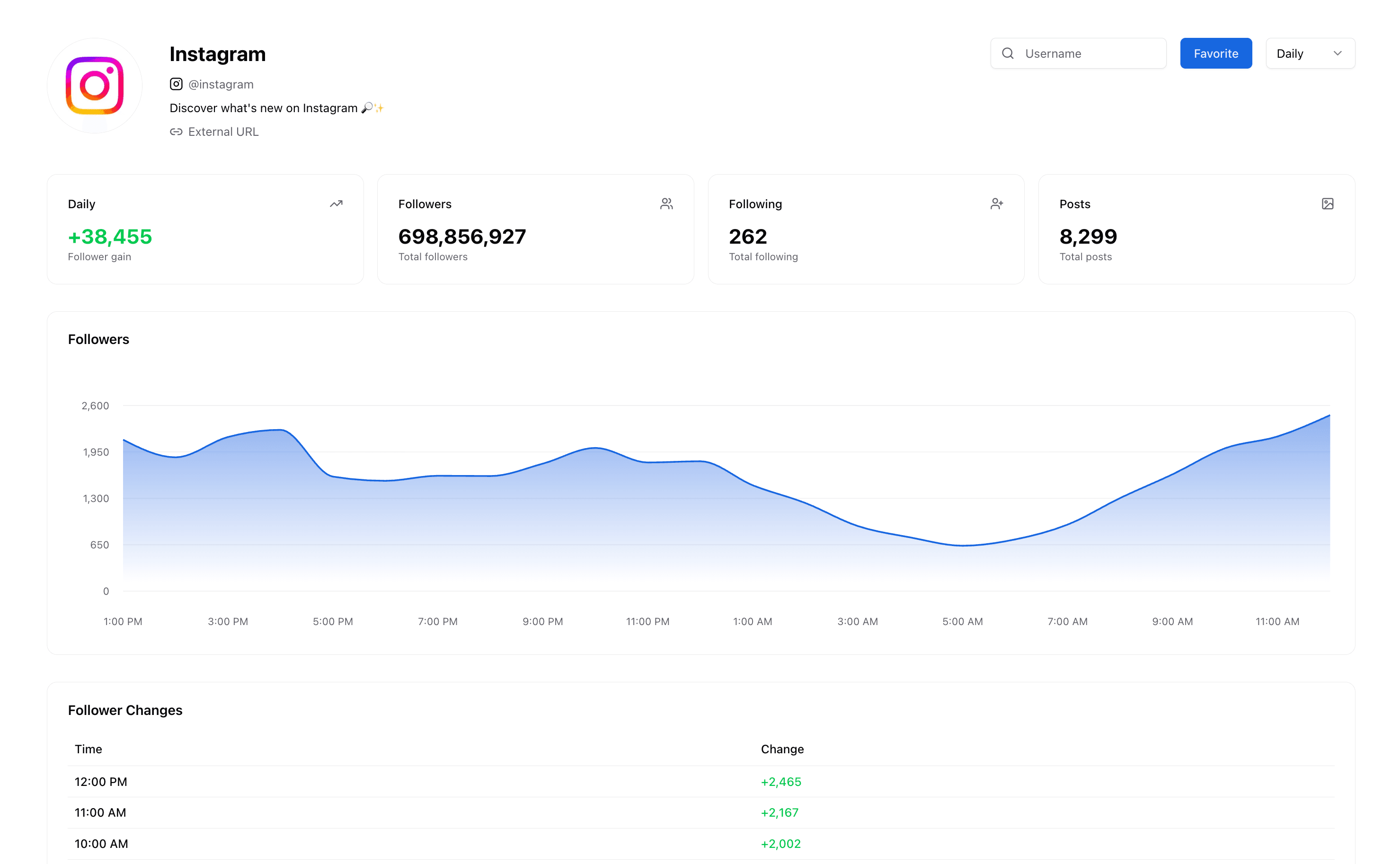Click the 5:00 AM label on chart axis
The height and width of the screenshot is (864, 1400).
click(962, 622)
